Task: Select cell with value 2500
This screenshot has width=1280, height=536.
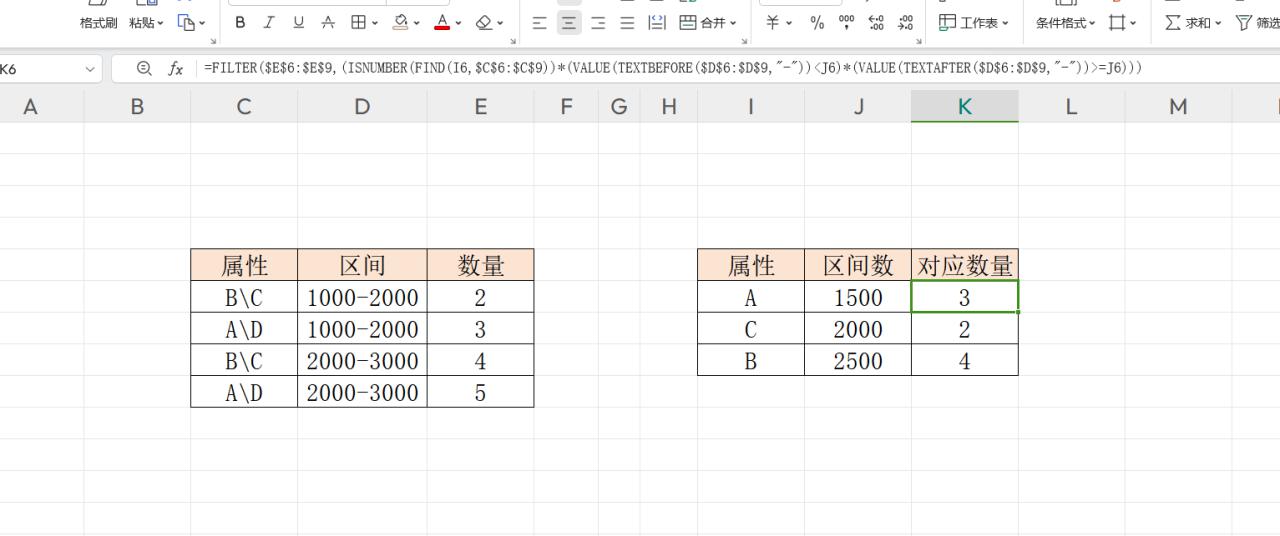Action: [858, 361]
